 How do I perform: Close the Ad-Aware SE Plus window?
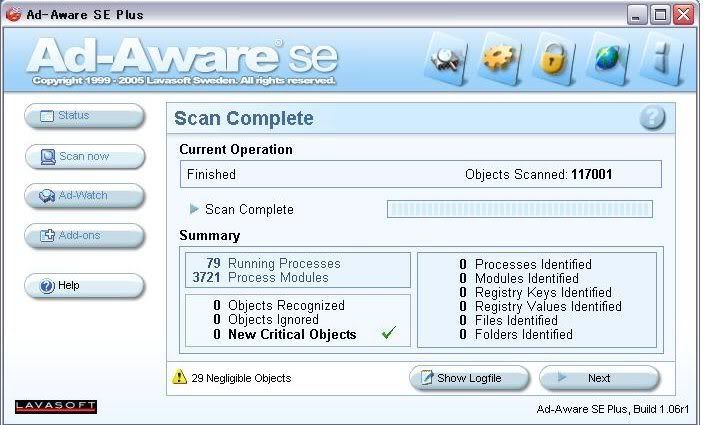click(x=684, y=15)
